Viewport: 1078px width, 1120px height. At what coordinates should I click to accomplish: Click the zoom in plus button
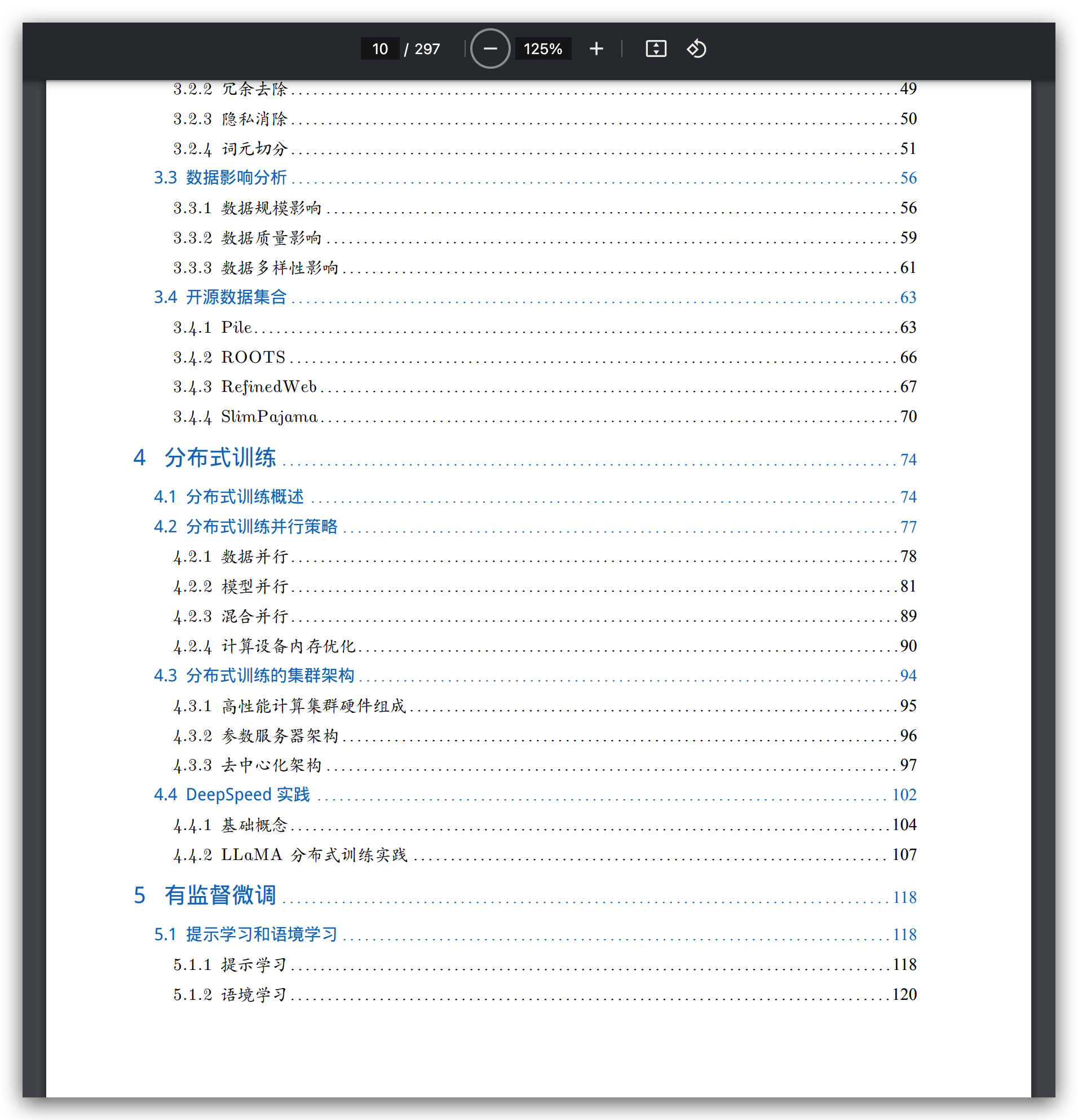[x=596, y=48]
